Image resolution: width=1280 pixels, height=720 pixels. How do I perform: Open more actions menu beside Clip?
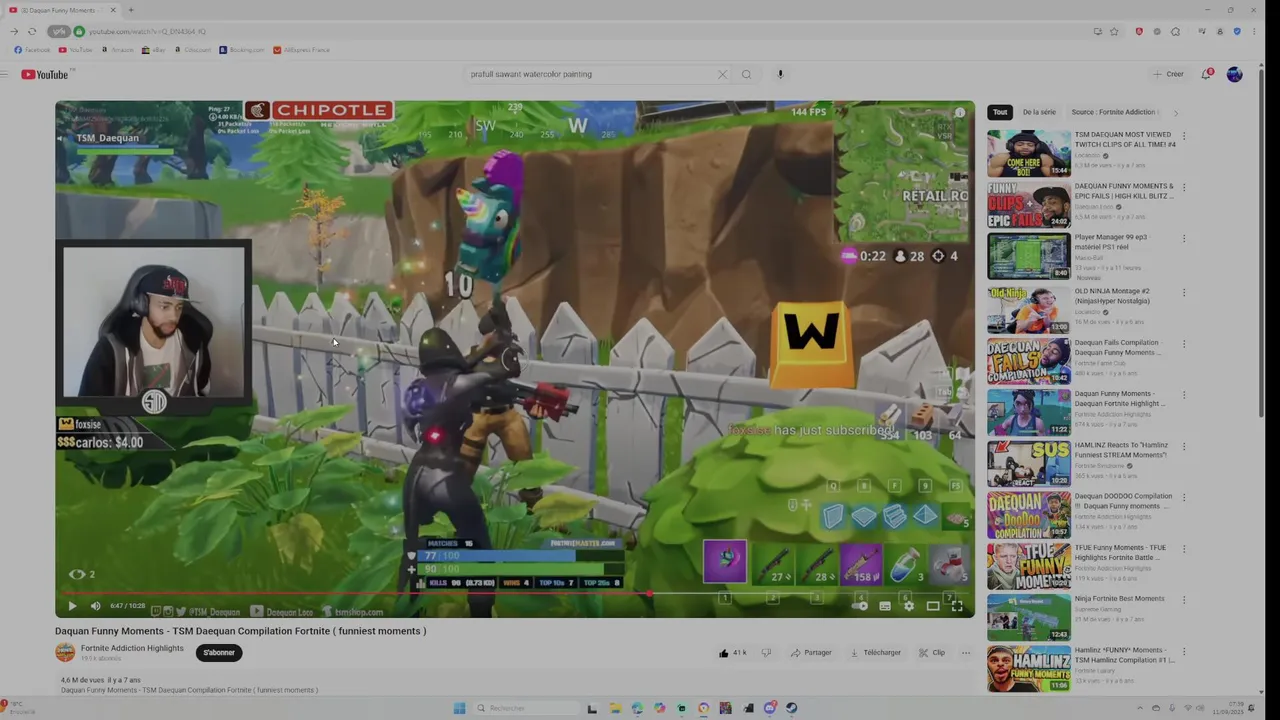tap(966, 653)
